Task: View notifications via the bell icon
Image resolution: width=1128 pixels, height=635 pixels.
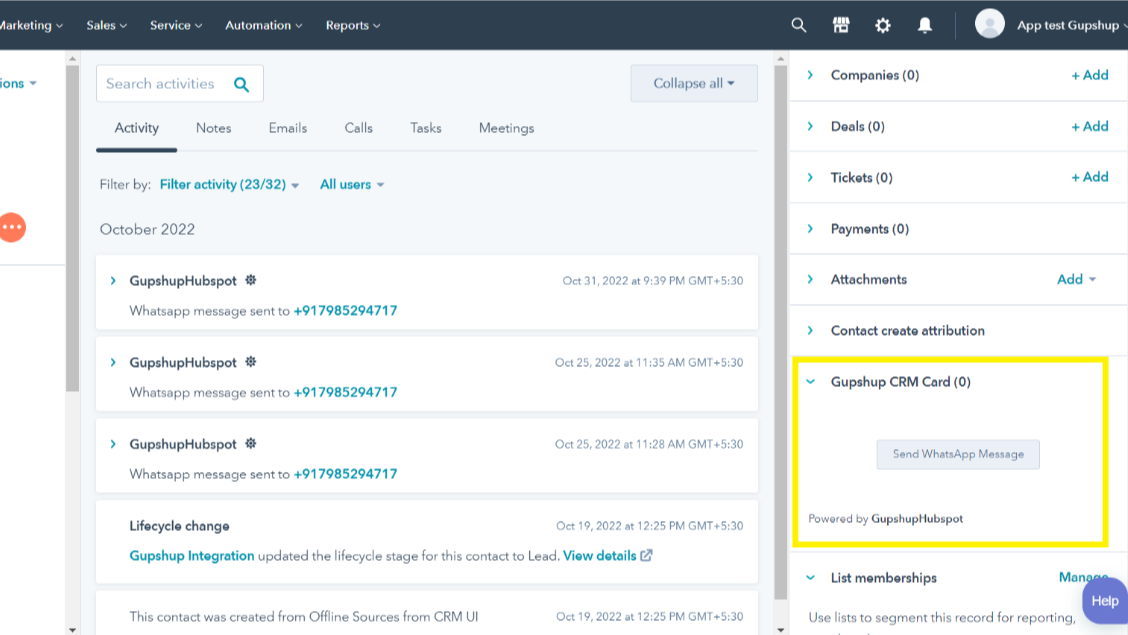Action: (x=925, y=24)
